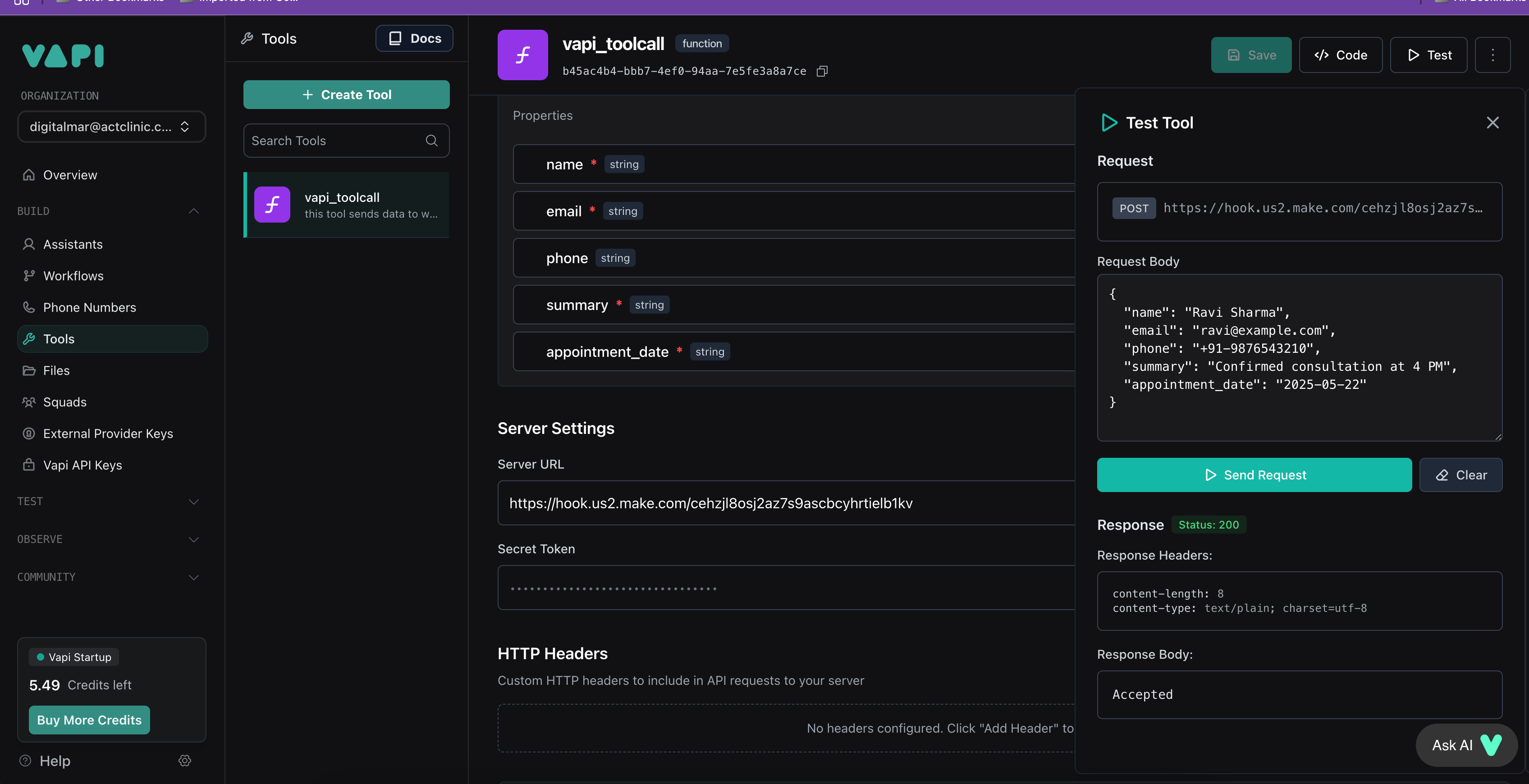Edit the Request Body textarea
The width and height of the screenshot is (1529, 784).
tap(1299, 358)
